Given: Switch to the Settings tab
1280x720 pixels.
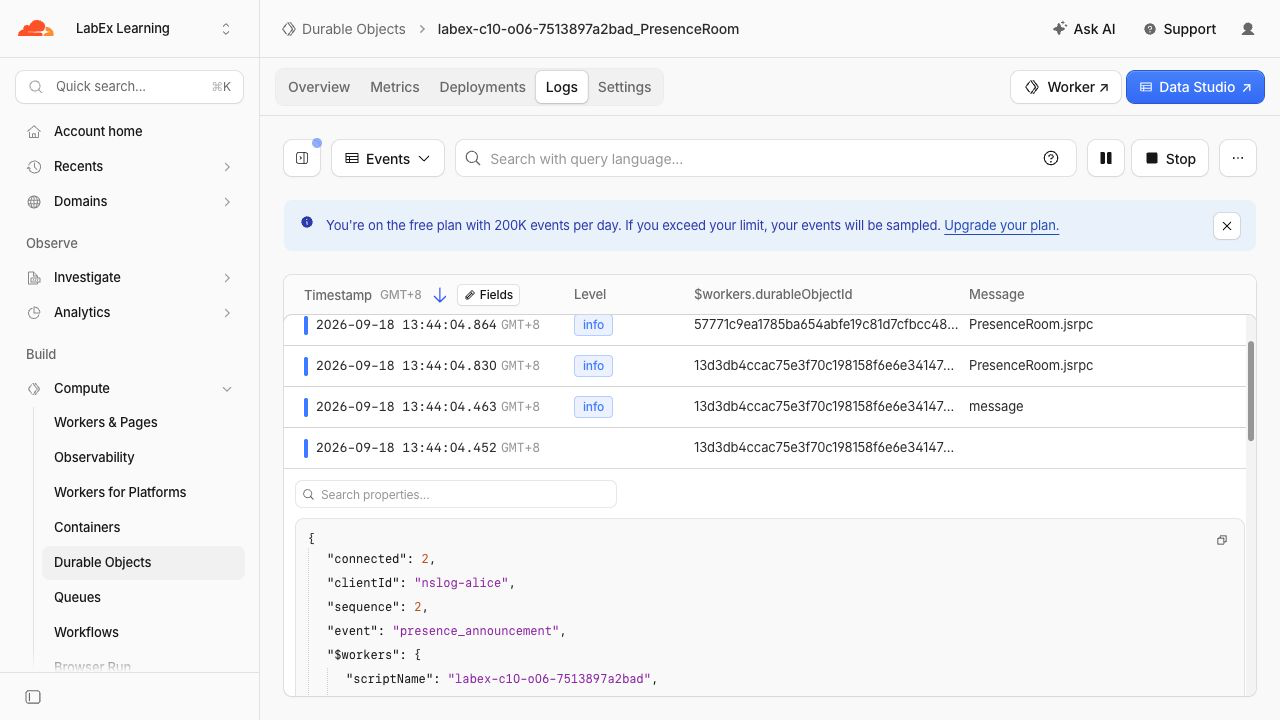Looking at the screenshot, I should (x=625, y=87).
